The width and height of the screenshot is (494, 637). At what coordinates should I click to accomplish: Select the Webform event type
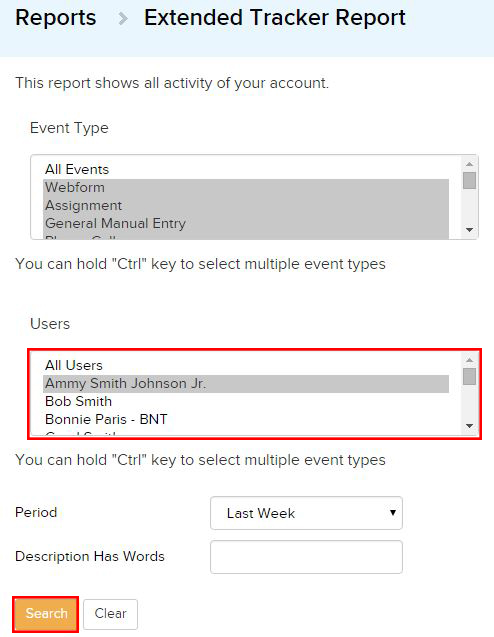[246, 187]
